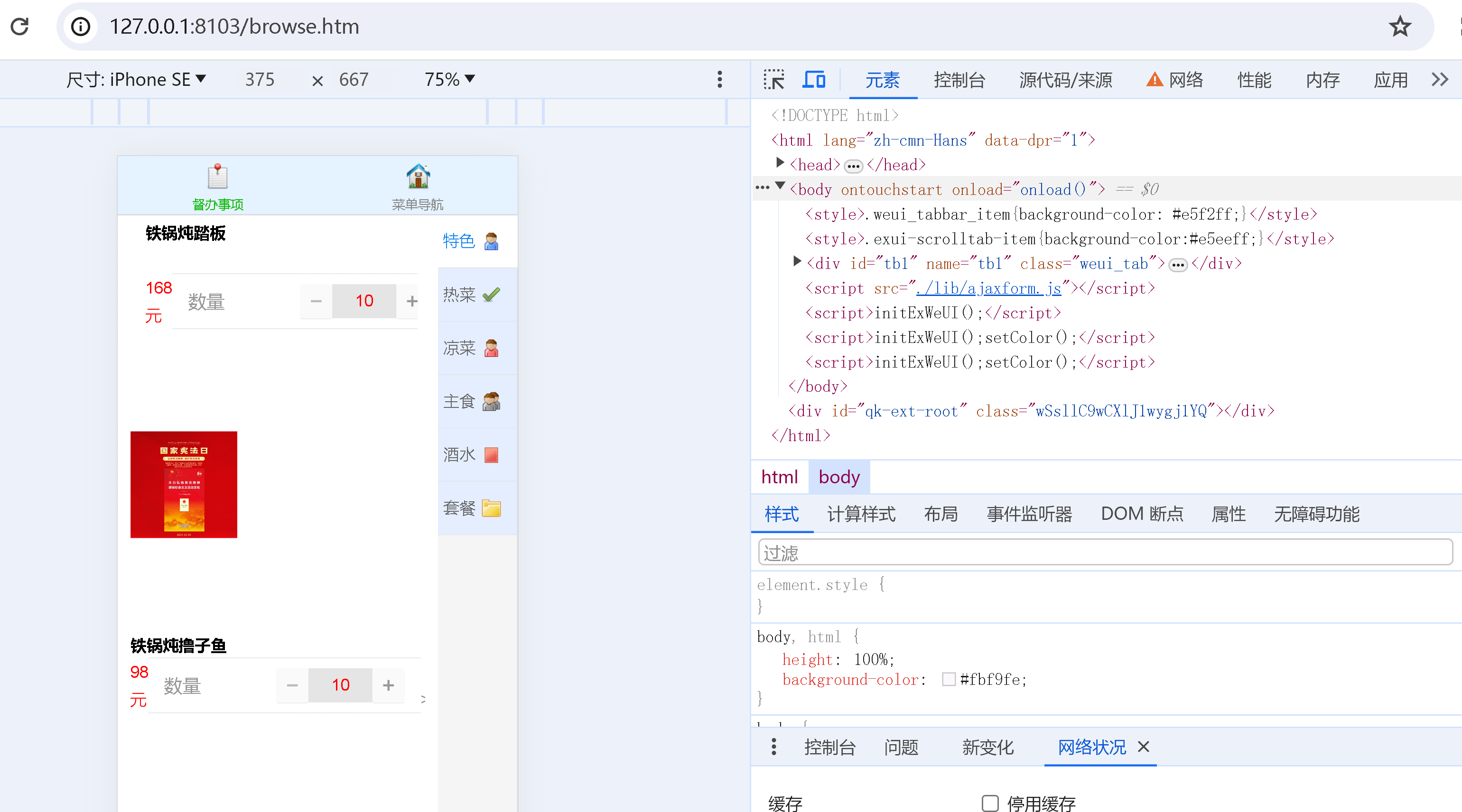Activate the inspect element picker icon
This screenshot has height=812, width=1462.
tap(773, 79)
